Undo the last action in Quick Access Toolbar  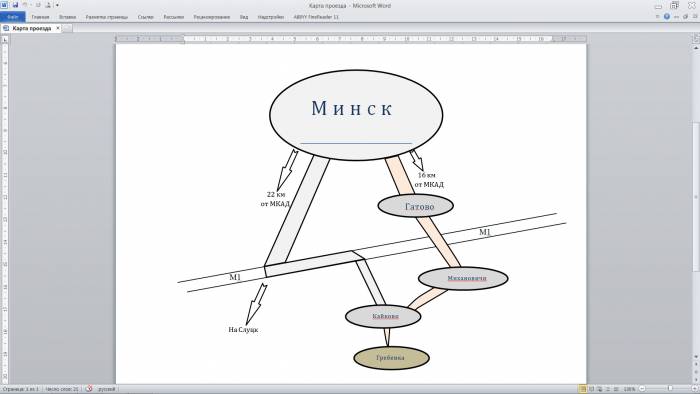(25, 5)
